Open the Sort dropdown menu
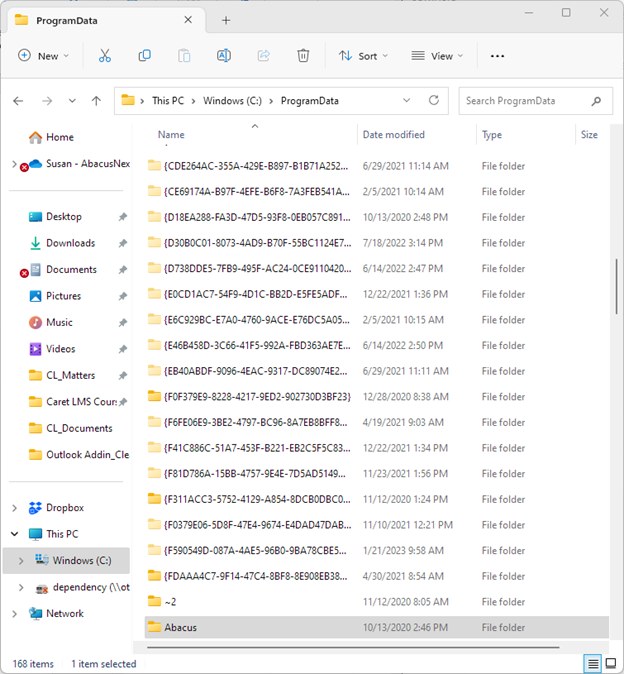The image size is (624, 674). click(x=363, y=56)
